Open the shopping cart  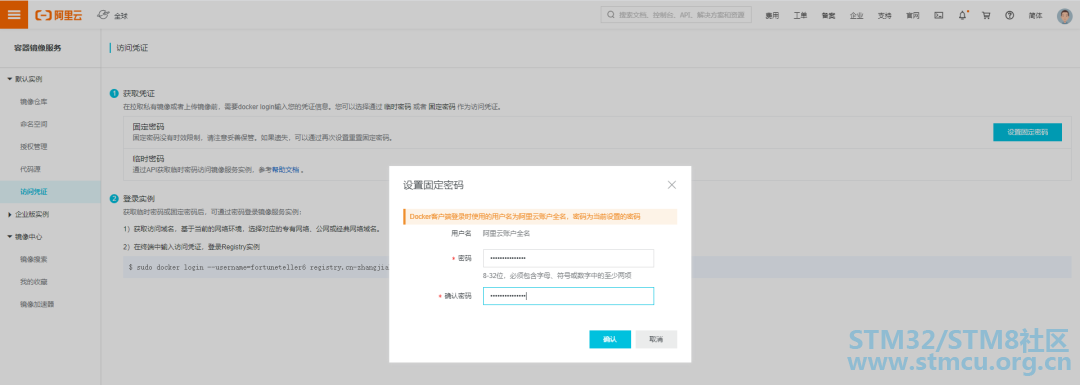click(x=986, y=15)
